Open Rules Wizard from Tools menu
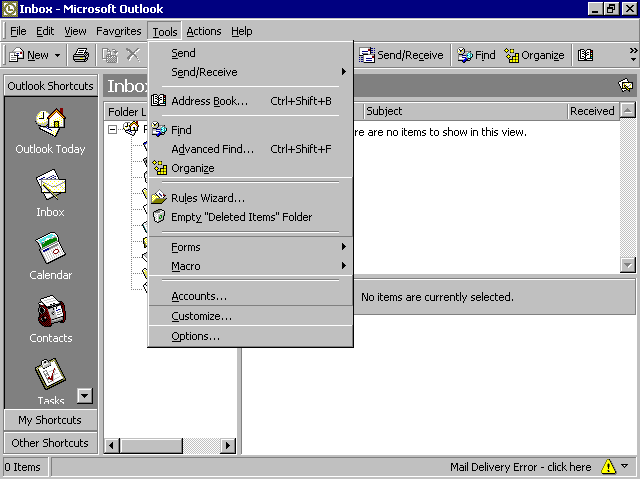Image resolution: width=640 pixels, height=480 pixels. 250,198
